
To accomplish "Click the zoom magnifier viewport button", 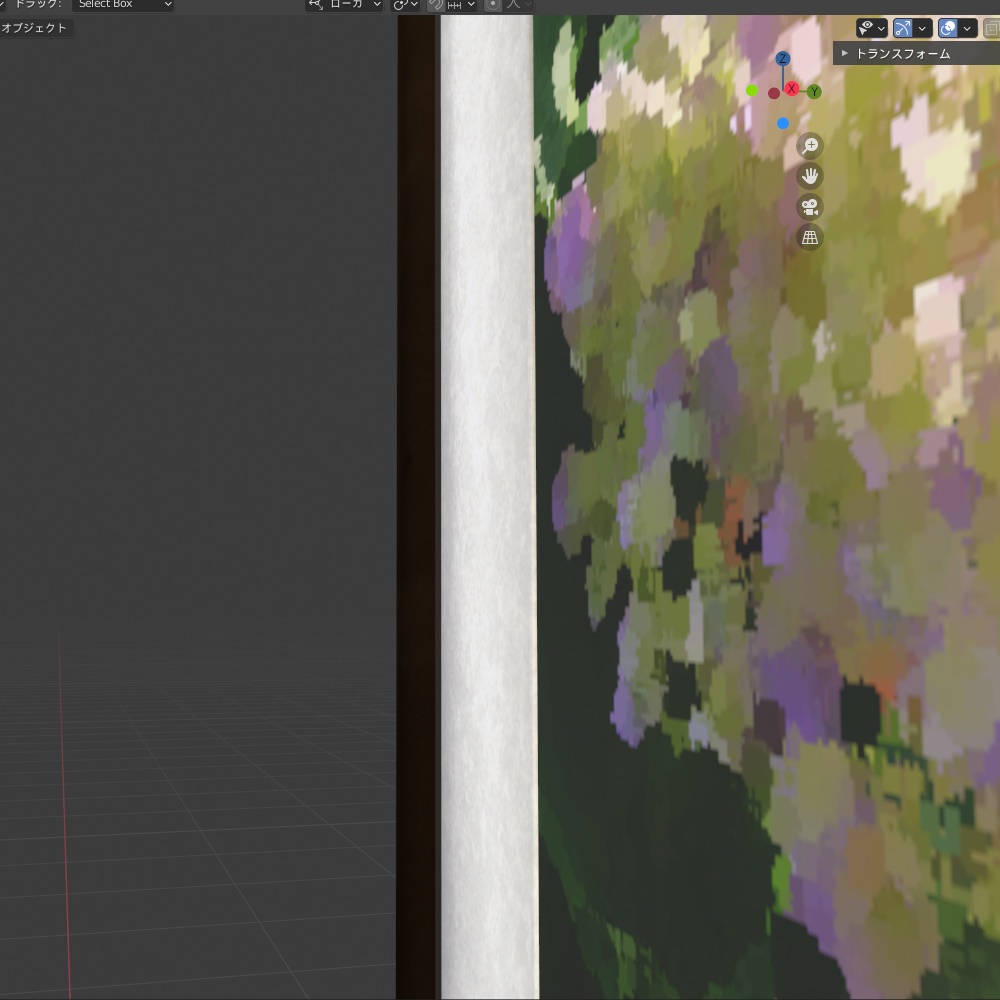I will (x=810, y=146).
